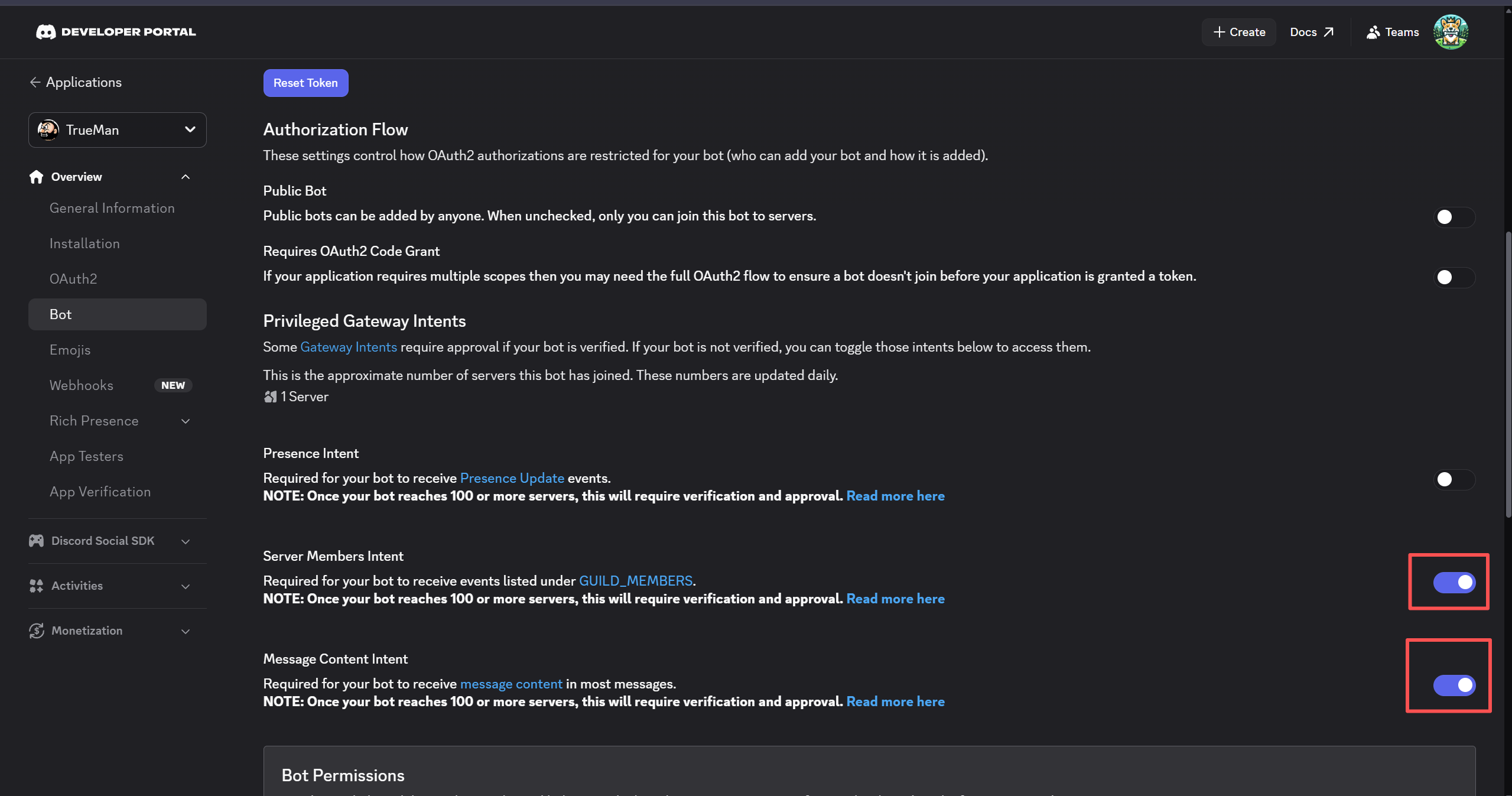Screen dimensions: 1512x796
Task: Open the TrueMan application dropdown
Action: pyautogui.click(x=118, y=130)
